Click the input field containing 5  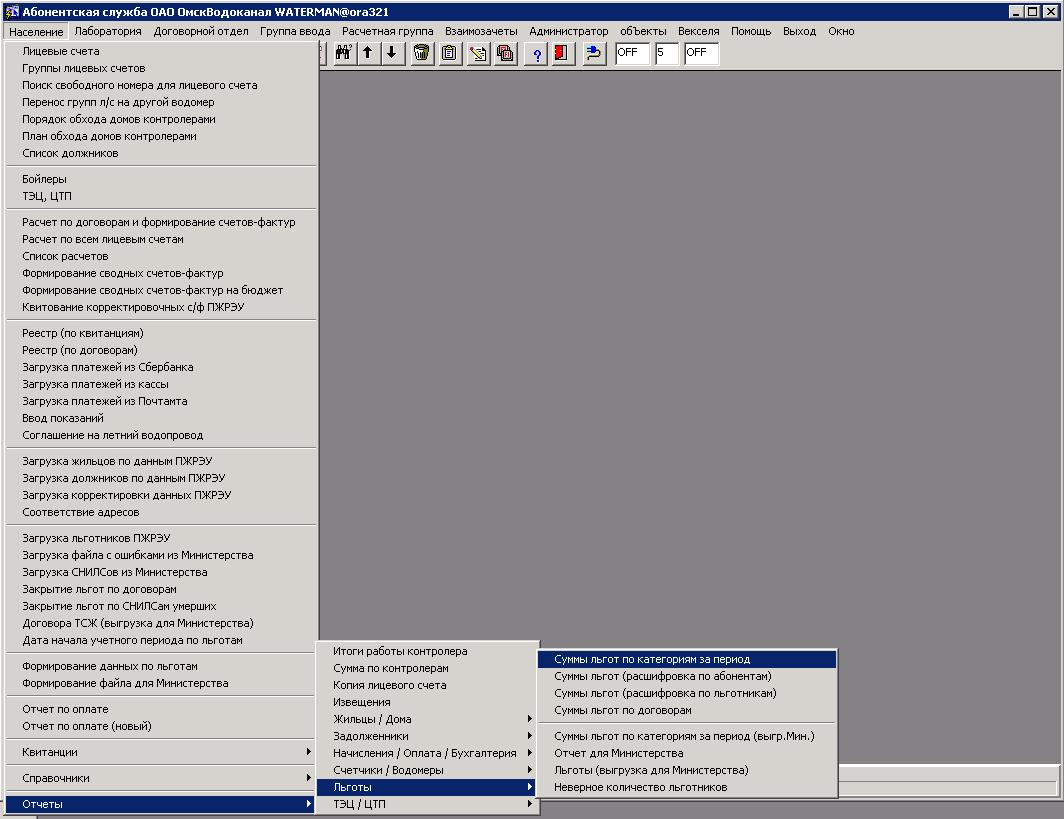[x=666, y=53]
